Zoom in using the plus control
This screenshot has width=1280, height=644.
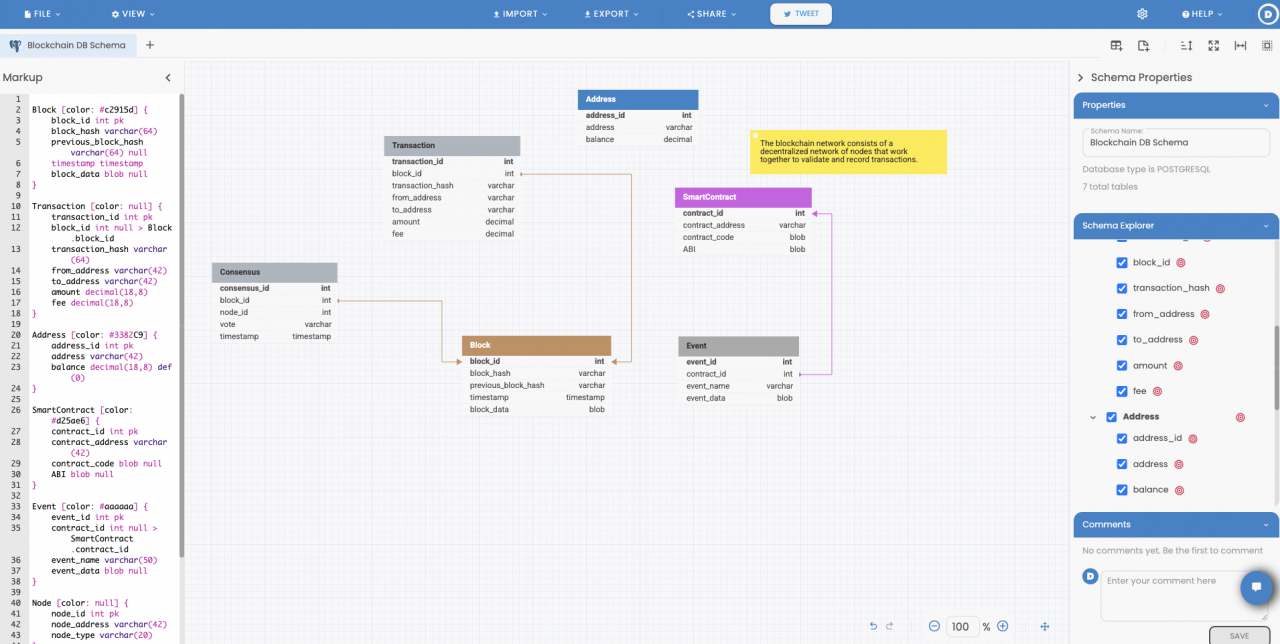[x=1002, y=626]
